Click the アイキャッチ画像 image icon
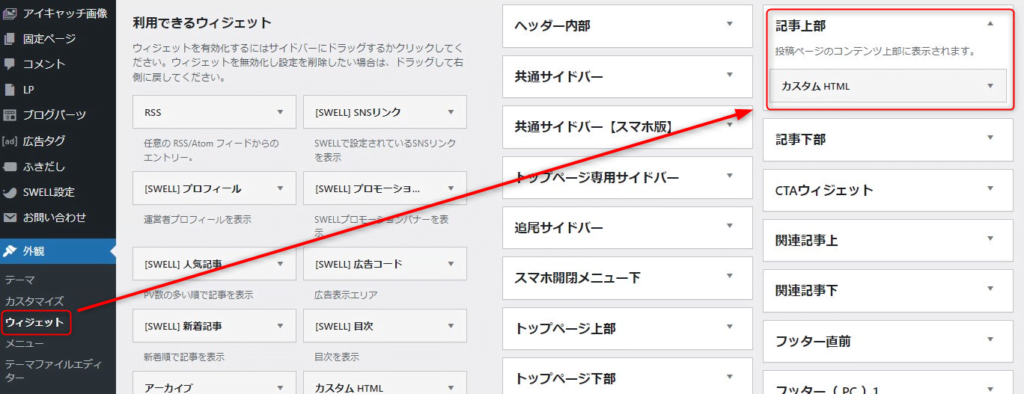 coord(9,12)
